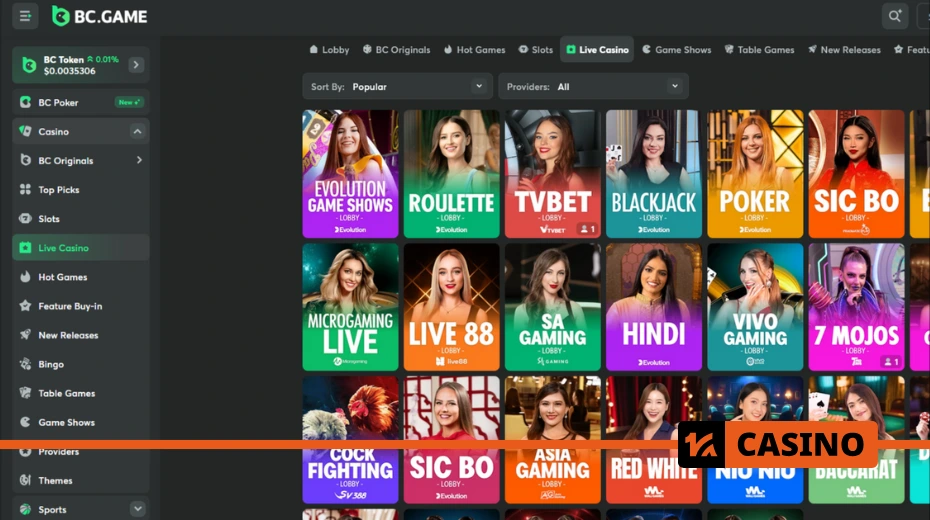Click the Hot Games flame tab icon

[x=448, y=49]
